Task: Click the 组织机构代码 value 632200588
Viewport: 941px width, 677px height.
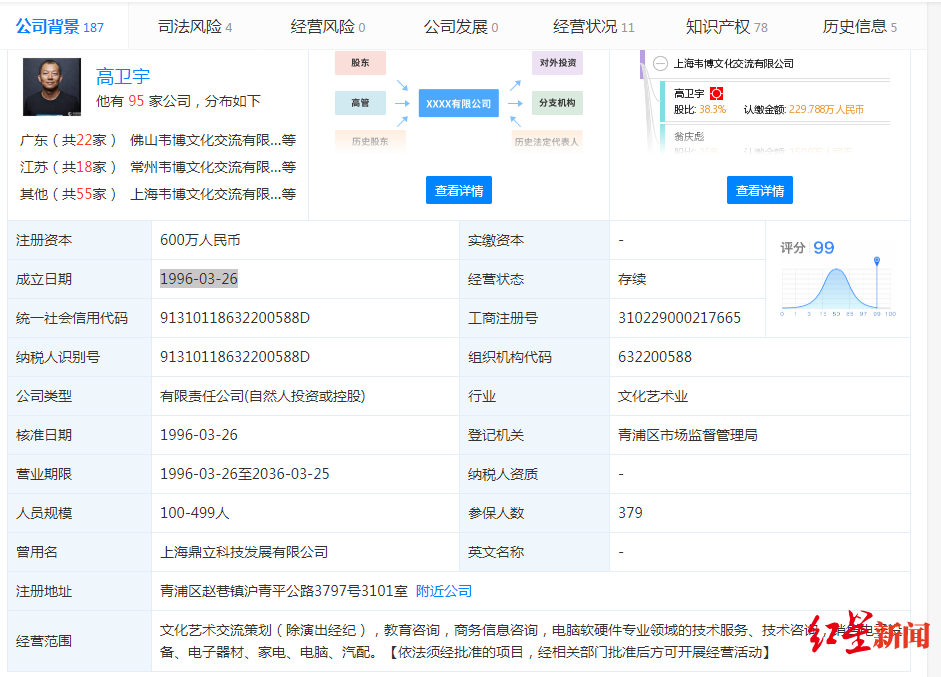Action: pyautogui.click(x=655, y=357)
